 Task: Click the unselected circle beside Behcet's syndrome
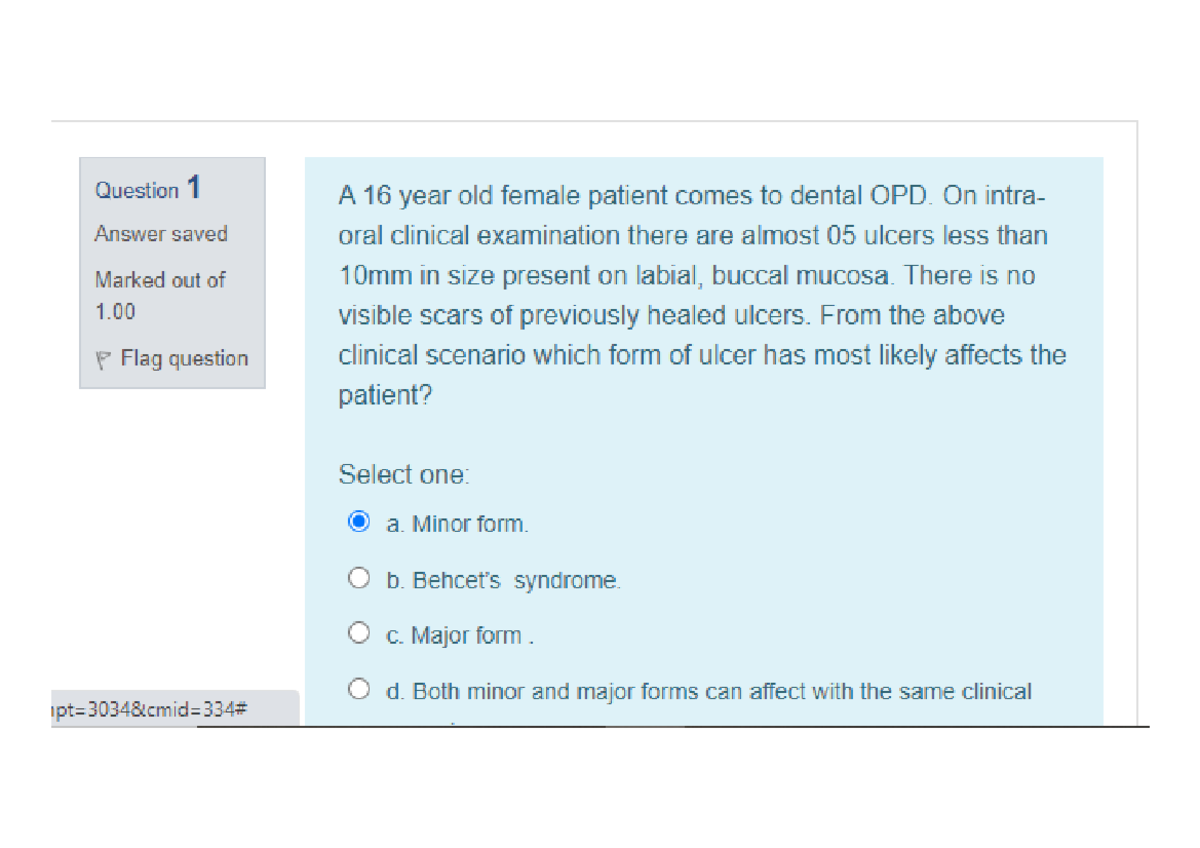click(359, 577)
